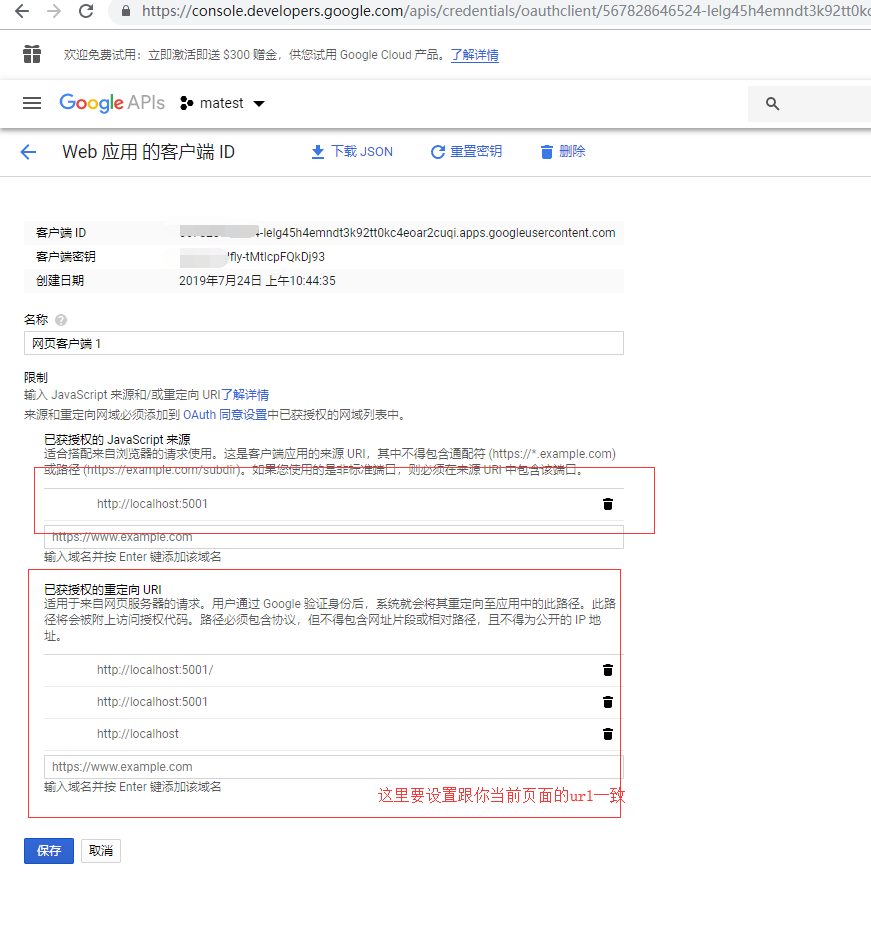Click the 已获授权的 JavaScript 来源 heading

pos(117,439)
